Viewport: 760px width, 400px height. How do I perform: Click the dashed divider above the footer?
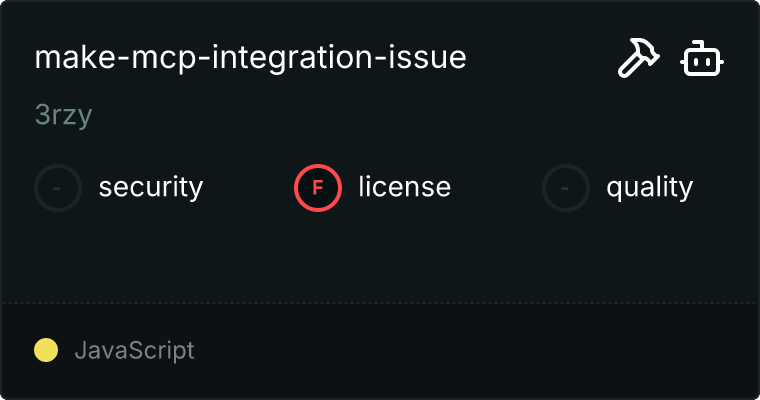(380, 302)
